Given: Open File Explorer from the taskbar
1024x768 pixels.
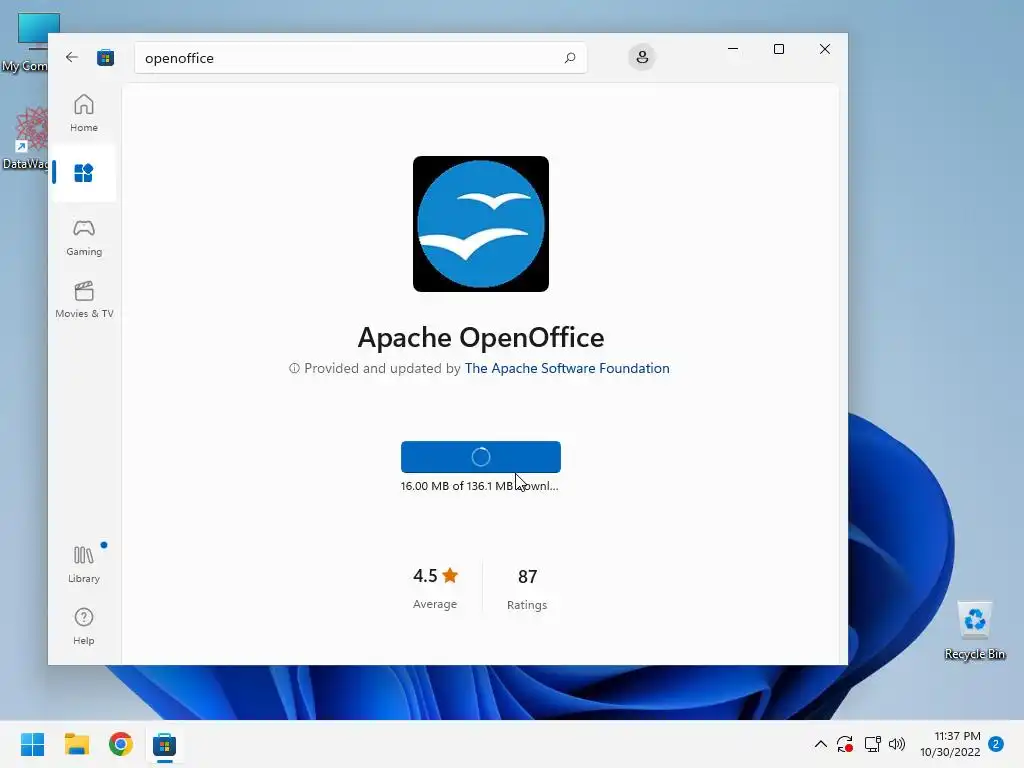Looking at the screenshot, I should 77,744.
